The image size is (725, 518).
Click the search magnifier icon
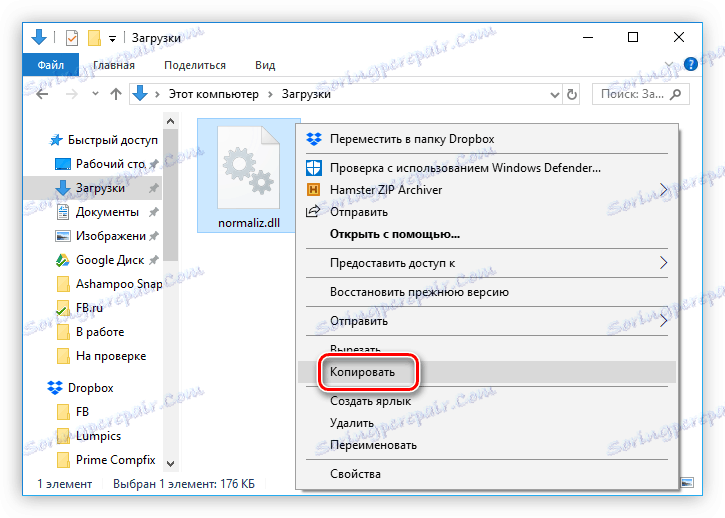click(676, 94)
